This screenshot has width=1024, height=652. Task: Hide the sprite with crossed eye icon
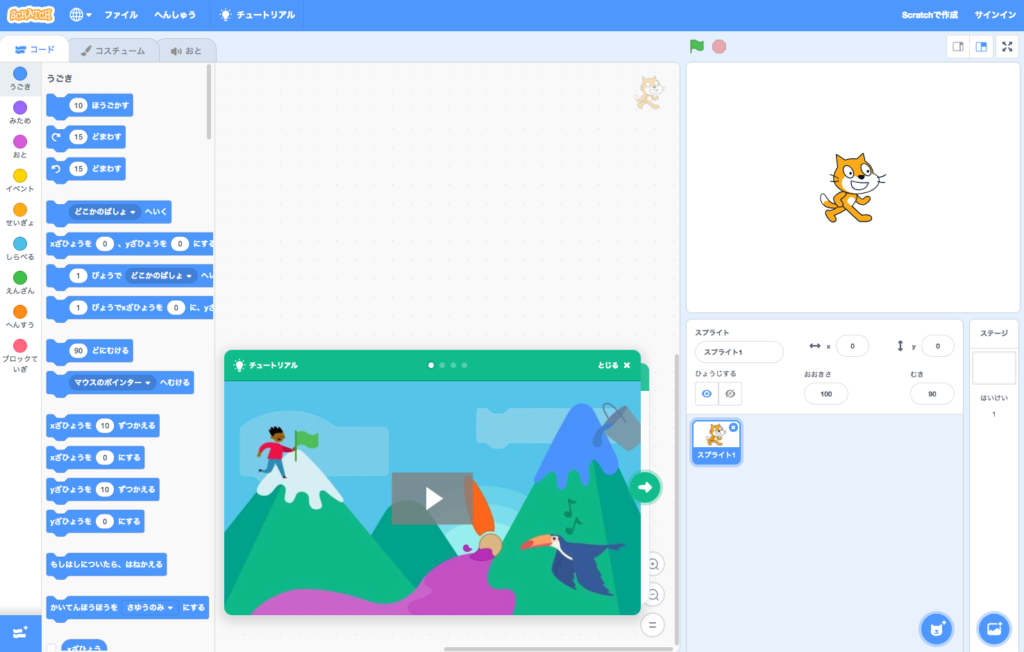pos(730,394)
